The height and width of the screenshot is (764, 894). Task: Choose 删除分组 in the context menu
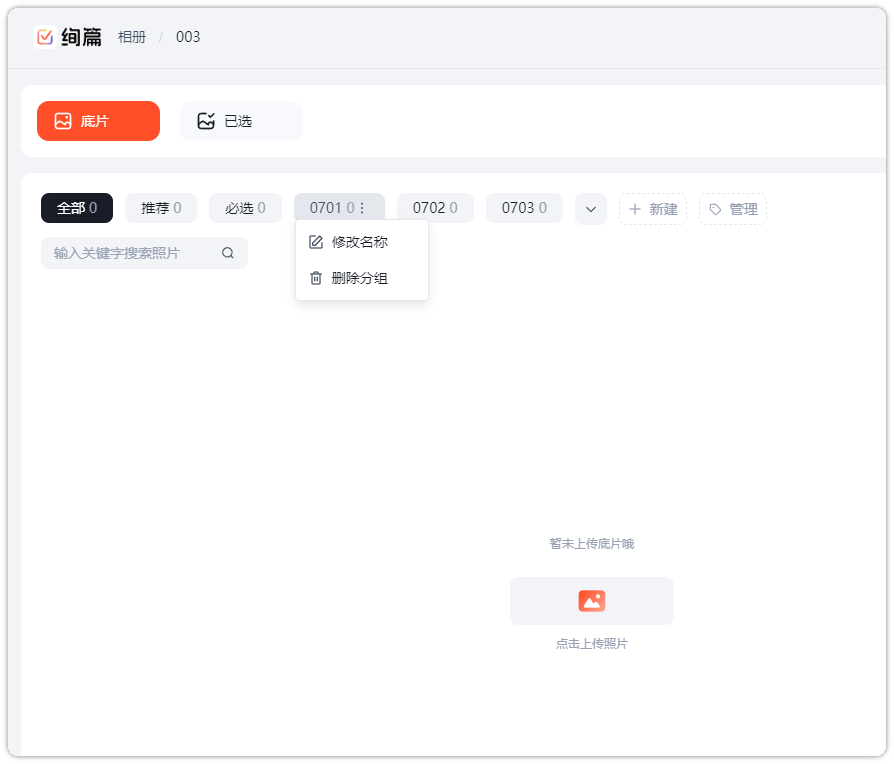tap(360, 278)
